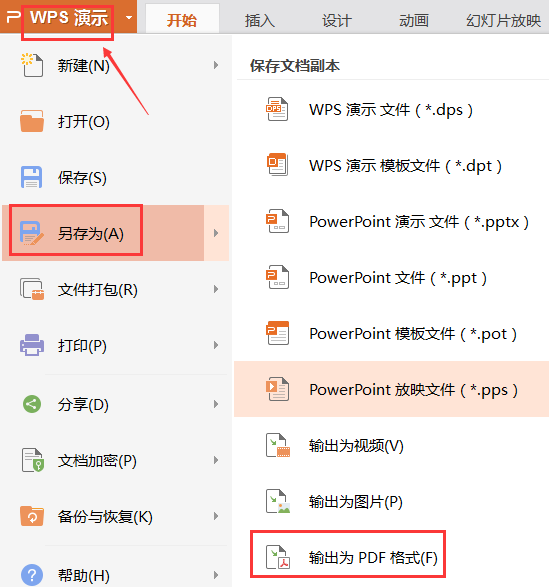Screen dimensions: 549x587
Task: Click the export to video icon
Action: click(278, 445)
